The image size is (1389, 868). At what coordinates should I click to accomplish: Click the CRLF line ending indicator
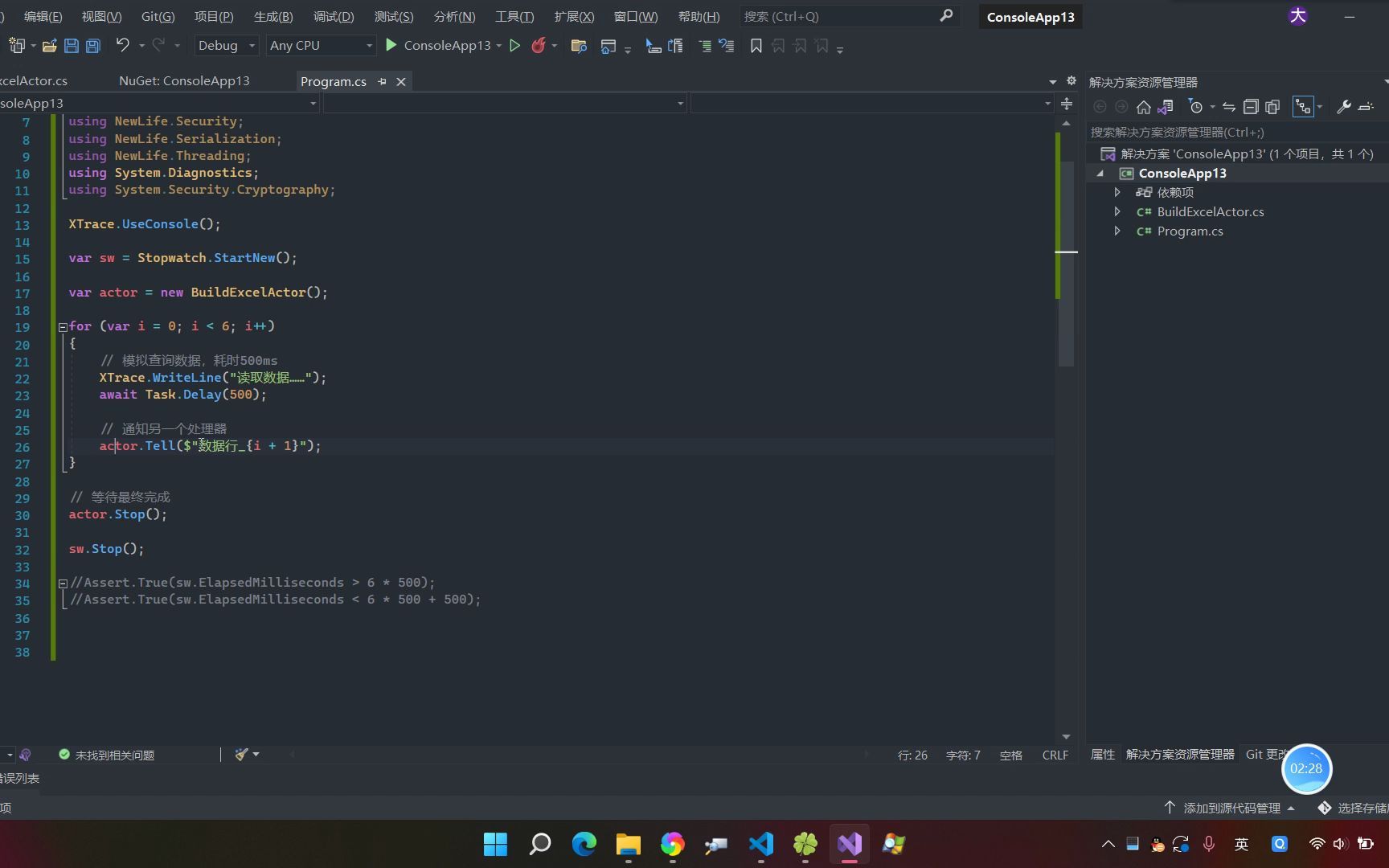tap(1055, 755)
